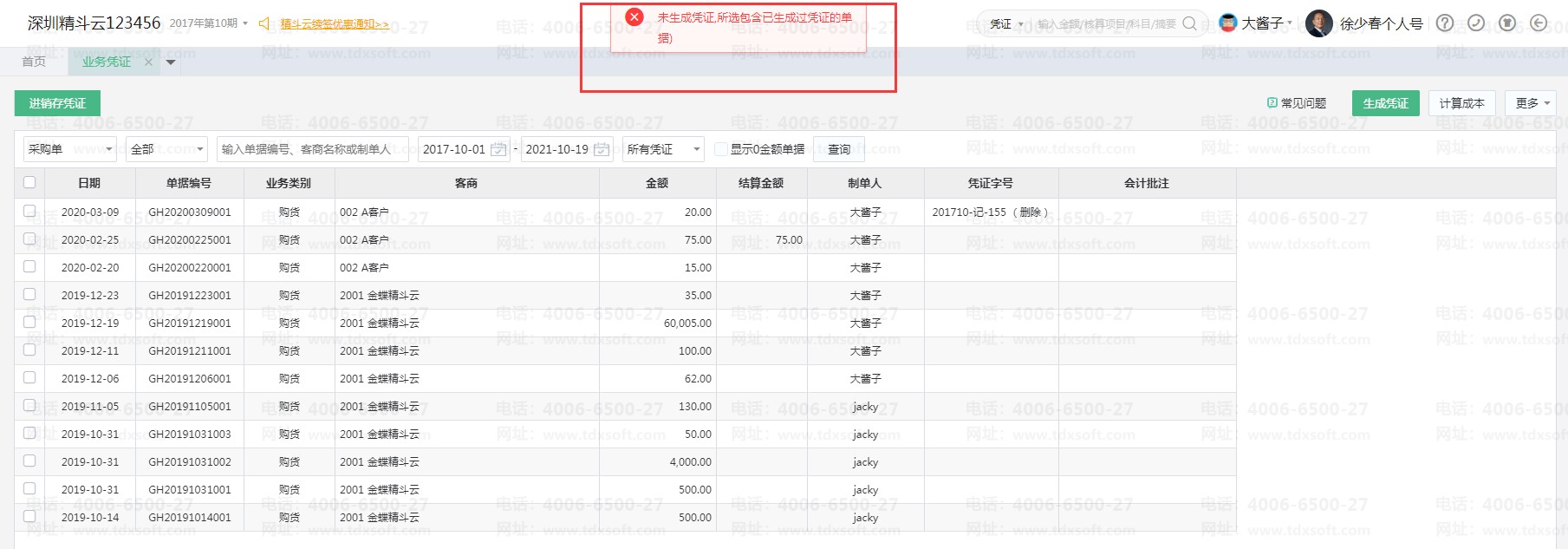The height and width of the screenshot is (549, 1568).
Task: Open the 精斗云续签优惠通知 link
Action: 335,24
